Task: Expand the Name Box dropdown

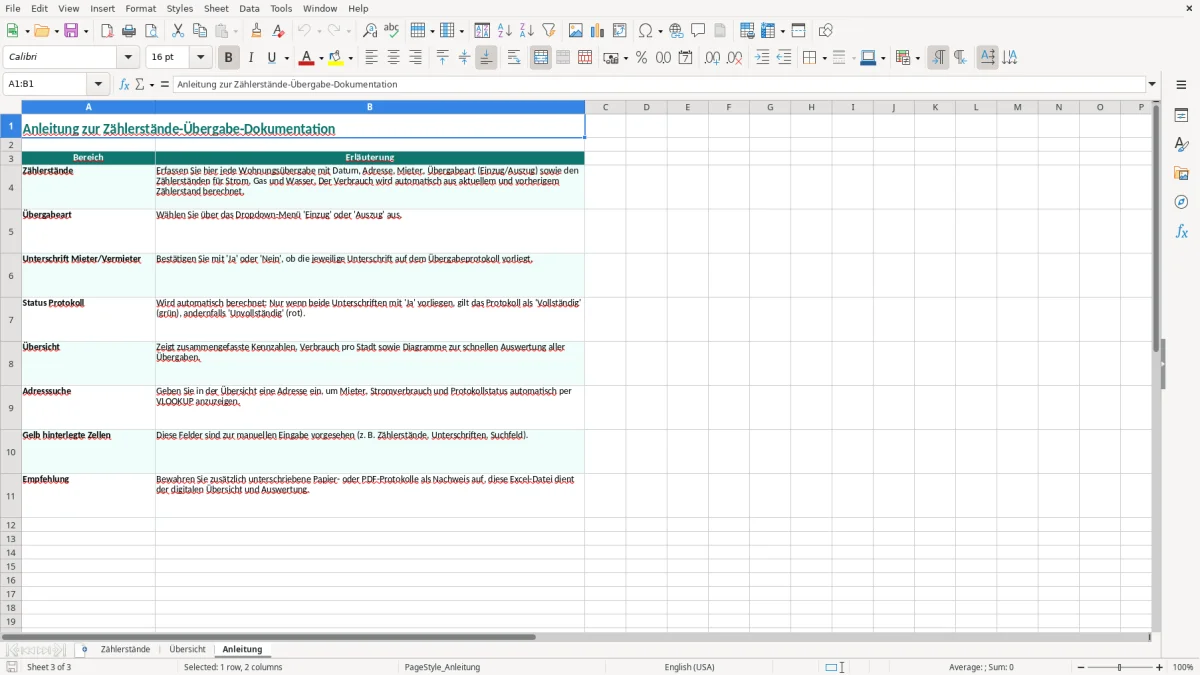Action: 98,85
